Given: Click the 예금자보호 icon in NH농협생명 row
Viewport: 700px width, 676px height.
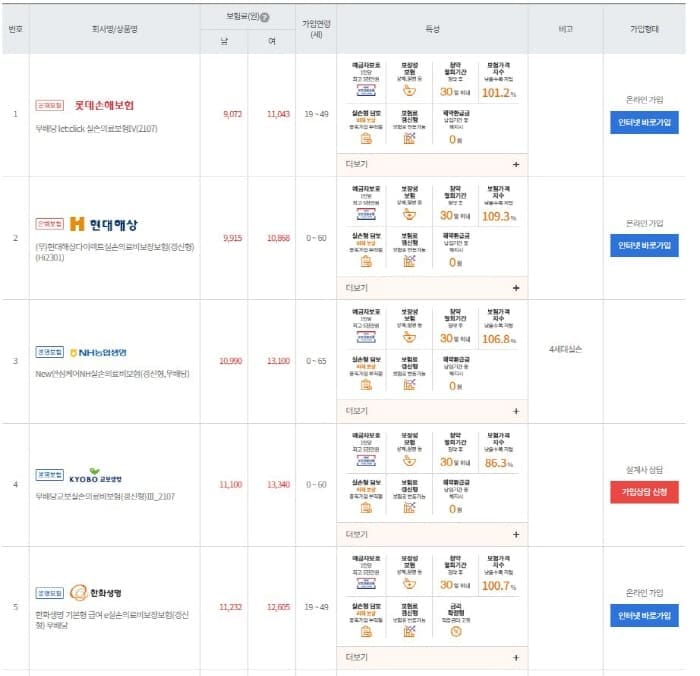Looking at the screenshot, I should pos(366,337).
